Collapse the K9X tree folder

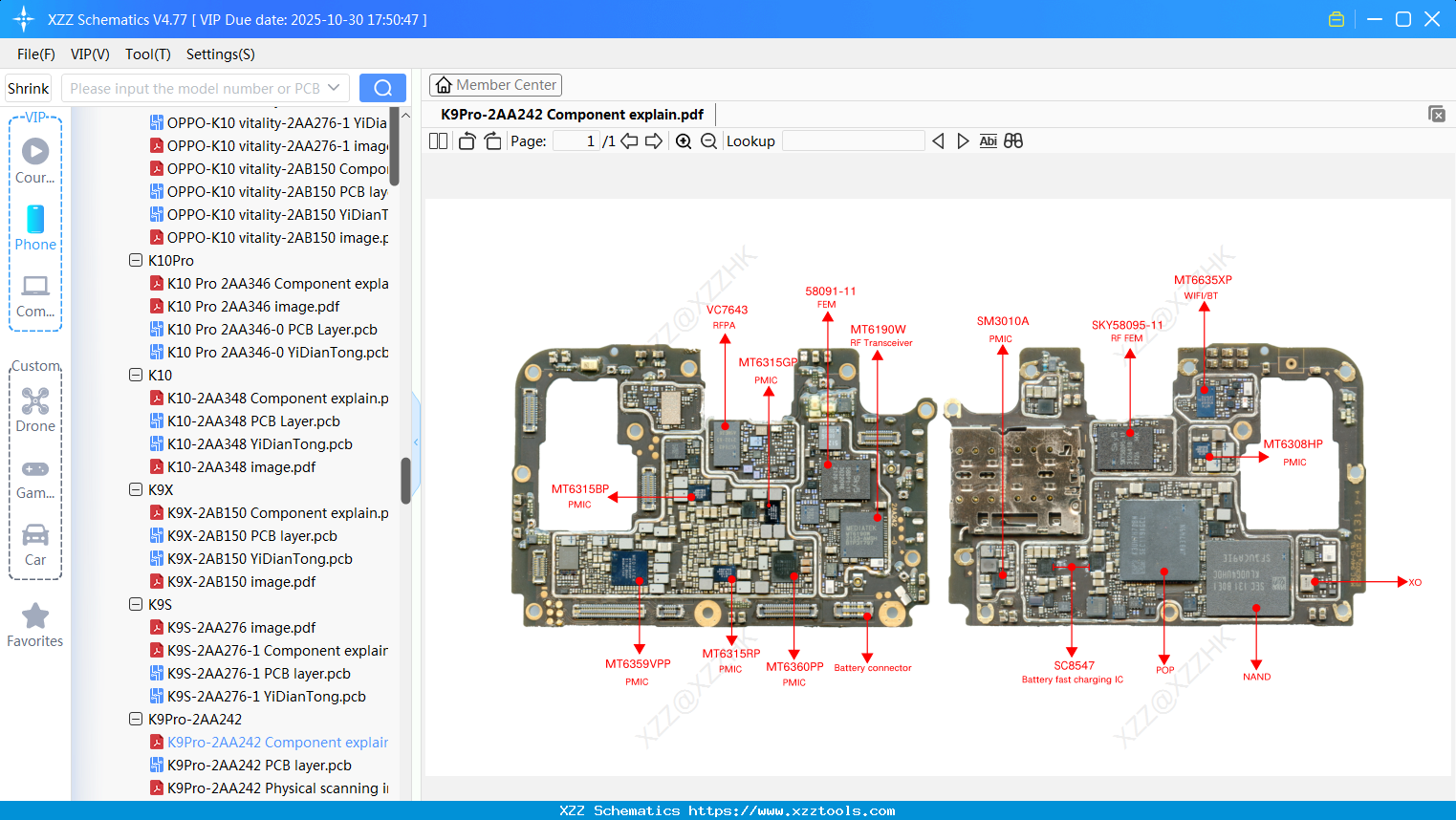[x=136, y=489]
